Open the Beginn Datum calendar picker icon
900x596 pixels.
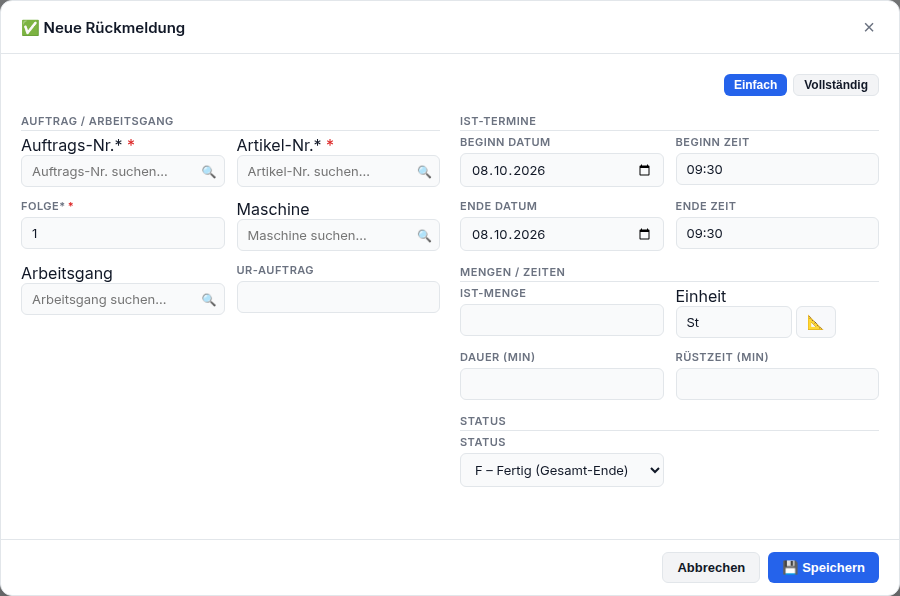645,170
